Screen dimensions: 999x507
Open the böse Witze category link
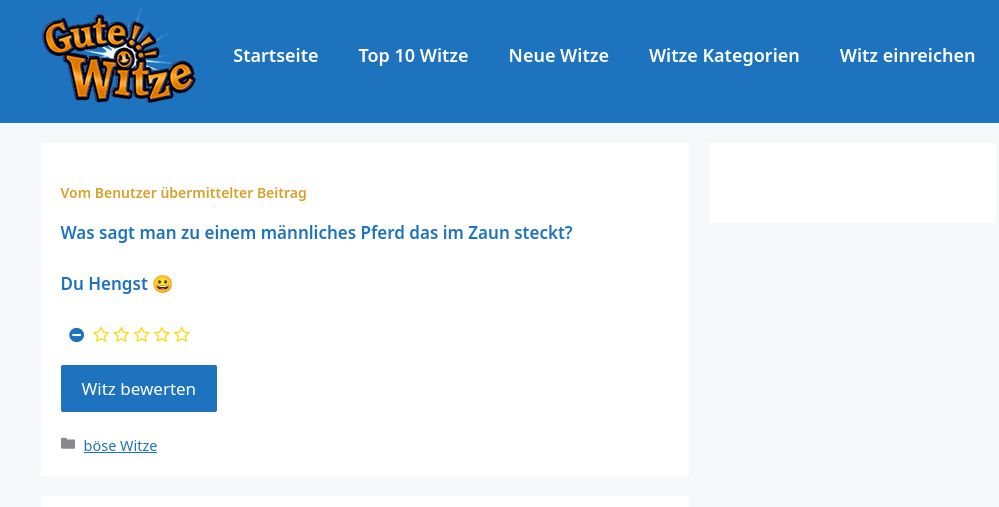pyautogui.click(x=120, y=446)
